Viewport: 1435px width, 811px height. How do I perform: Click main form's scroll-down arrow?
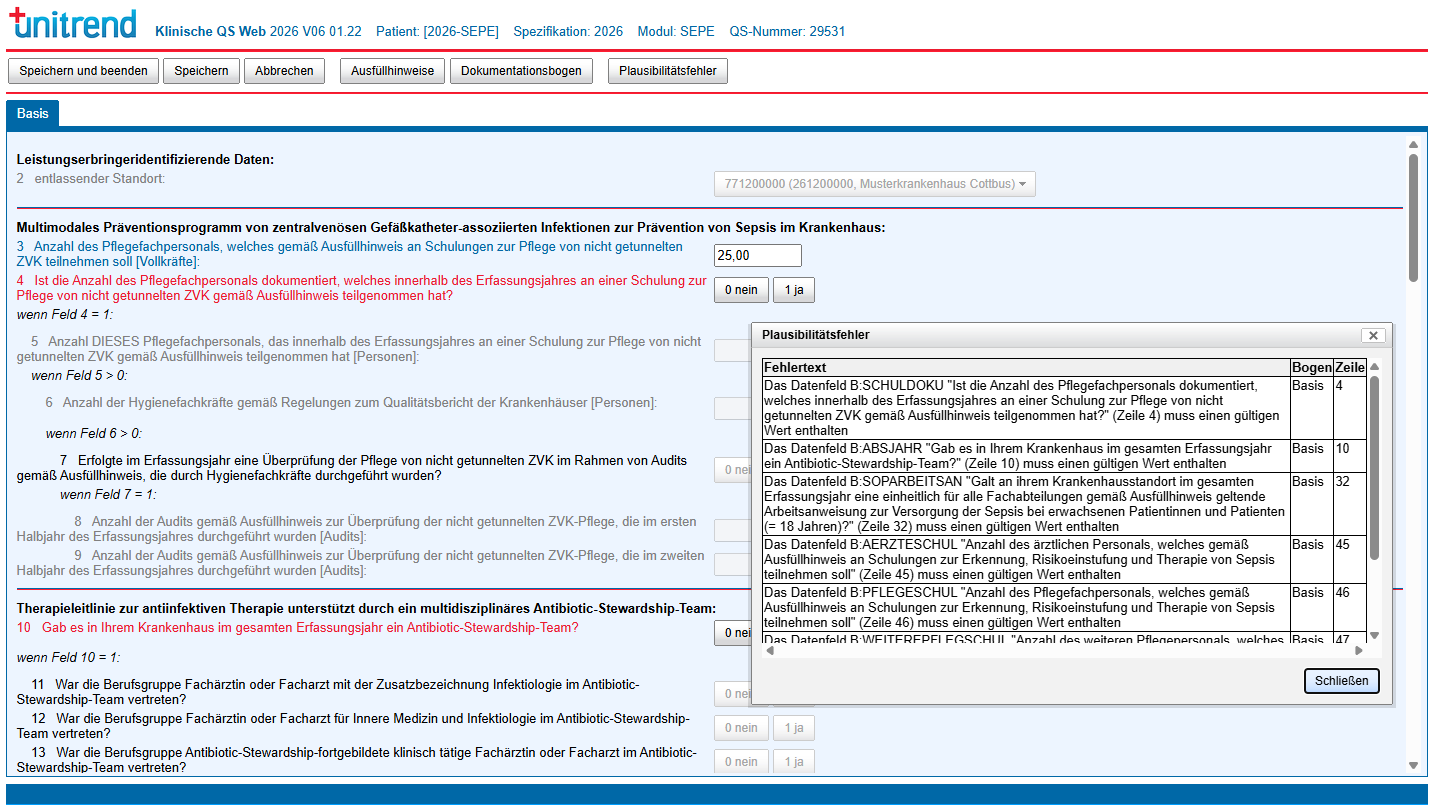pyautogui.click(x=1413, y=765)
